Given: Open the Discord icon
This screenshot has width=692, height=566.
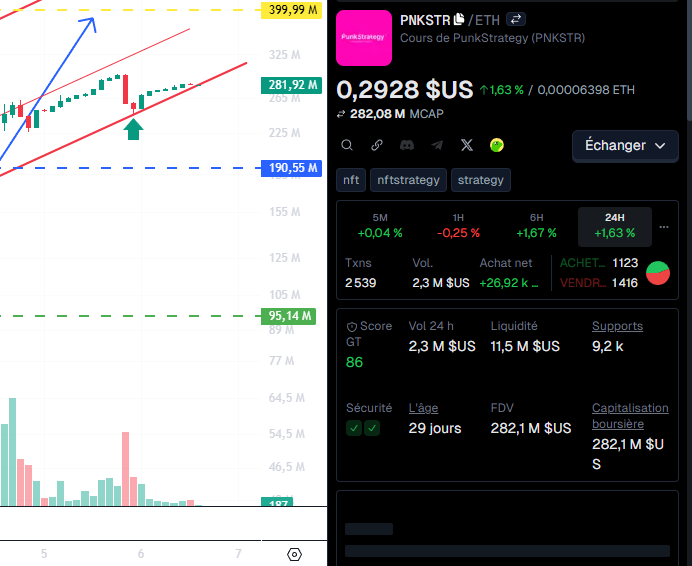Looking at the screenshot, I should coord(407,145).
